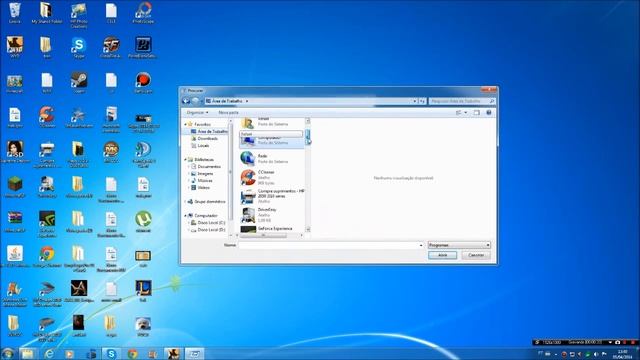
Task: Select the League of Legends desktop icon
Action: tap(143, 291)
